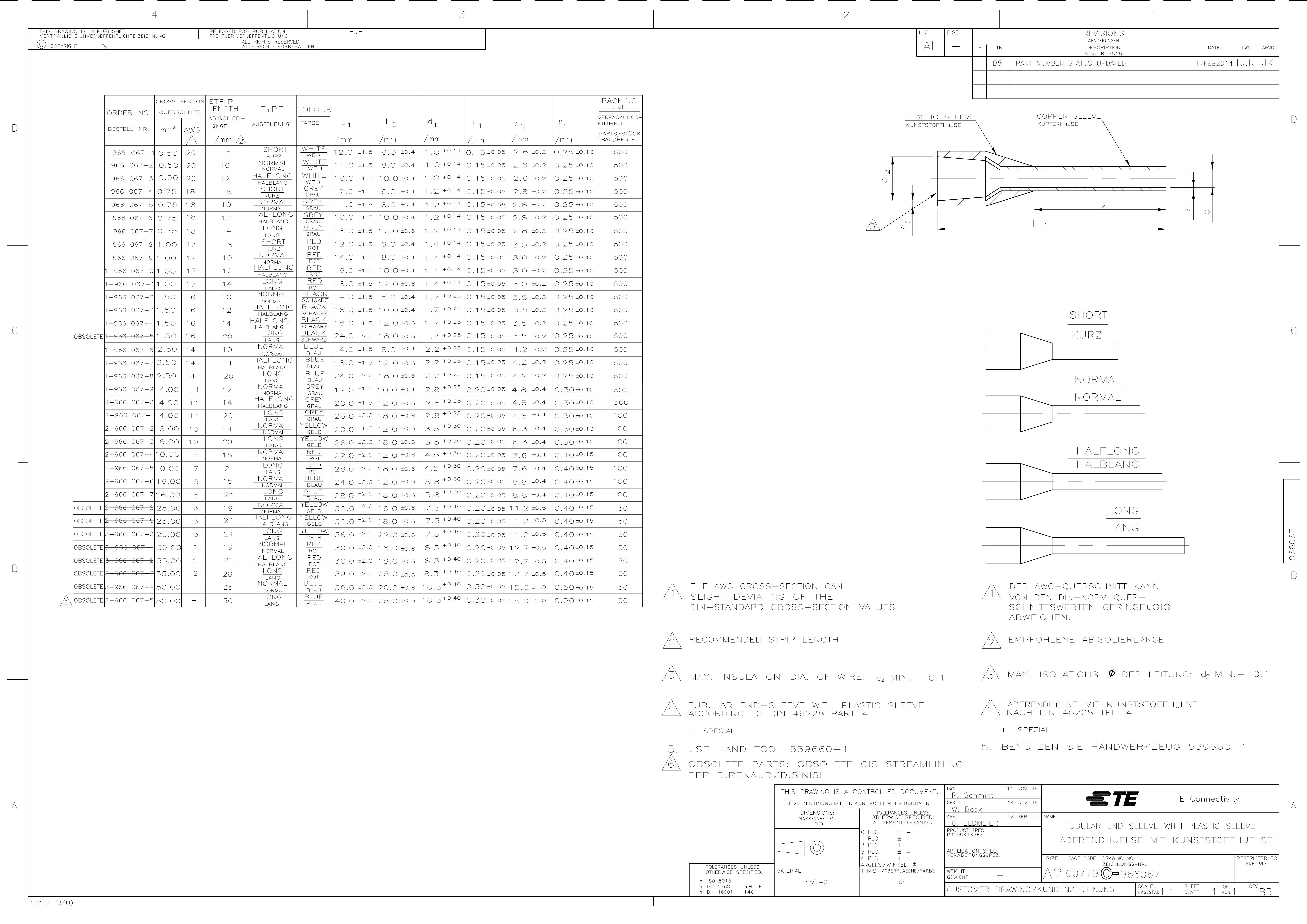This screenshot has height=924, width=1307.
Task: Click the PLASTIC SLEEVE label on the diagram
Action: coord(940,117)
